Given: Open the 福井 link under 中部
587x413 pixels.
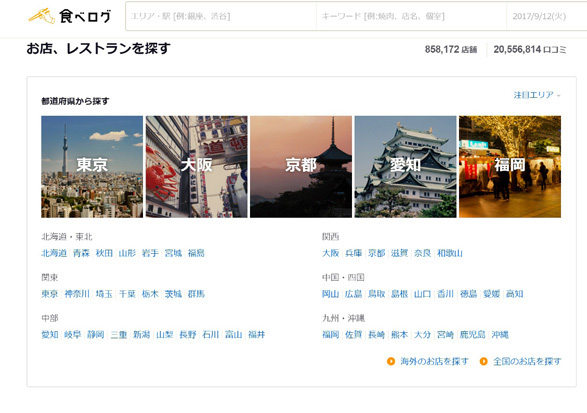Looking at the screenshot, I should (256, 334).
